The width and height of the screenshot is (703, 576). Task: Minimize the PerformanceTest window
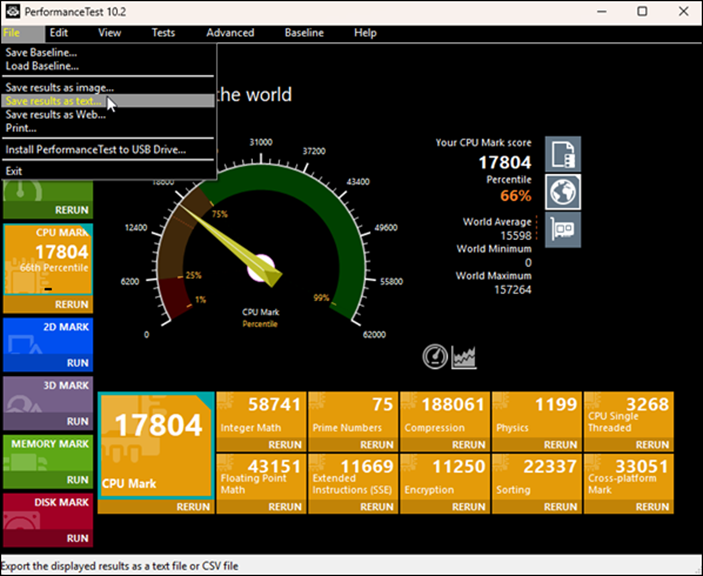(602, 11)
